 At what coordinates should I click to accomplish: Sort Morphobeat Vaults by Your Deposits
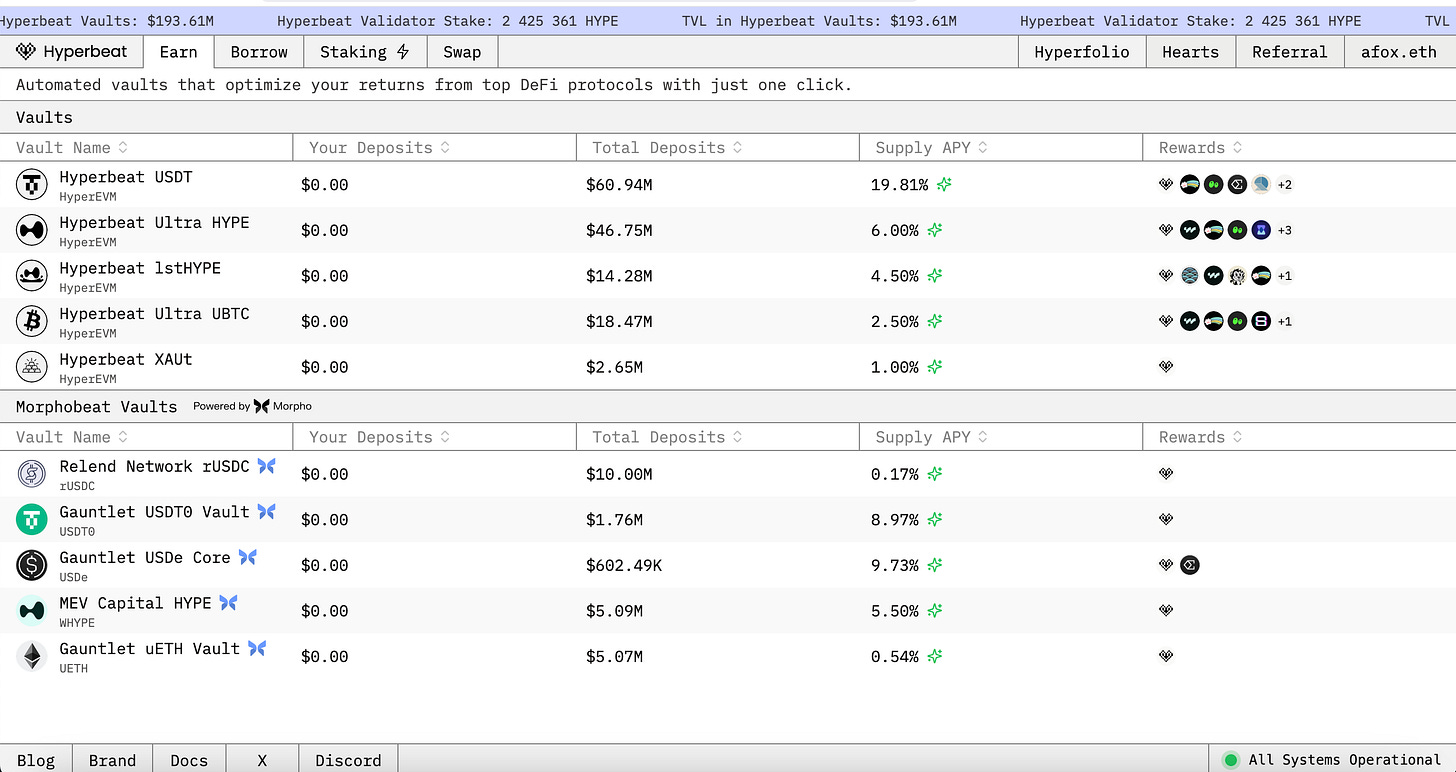coord(379,437)
